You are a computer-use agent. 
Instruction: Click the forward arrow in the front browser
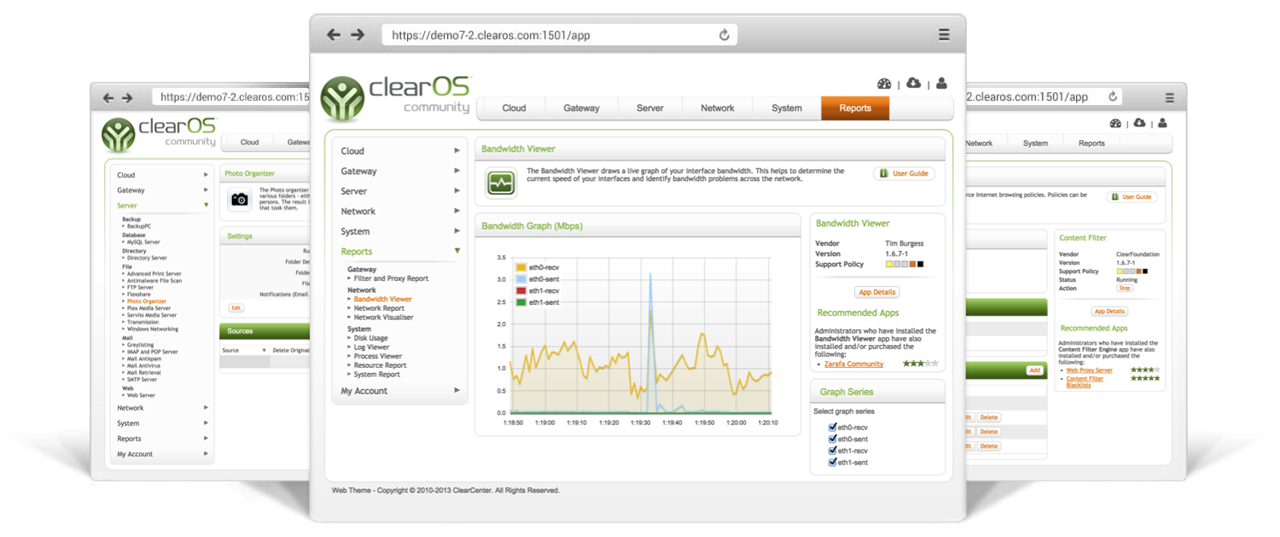(357, 35)
